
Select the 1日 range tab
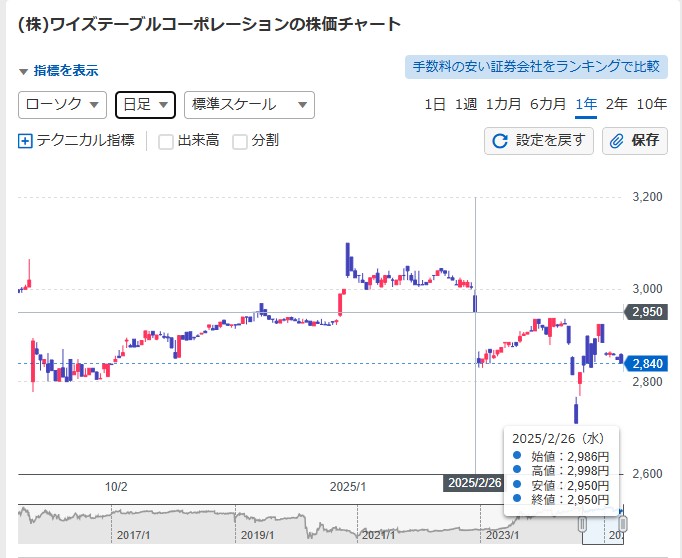(x=435, y=104)
